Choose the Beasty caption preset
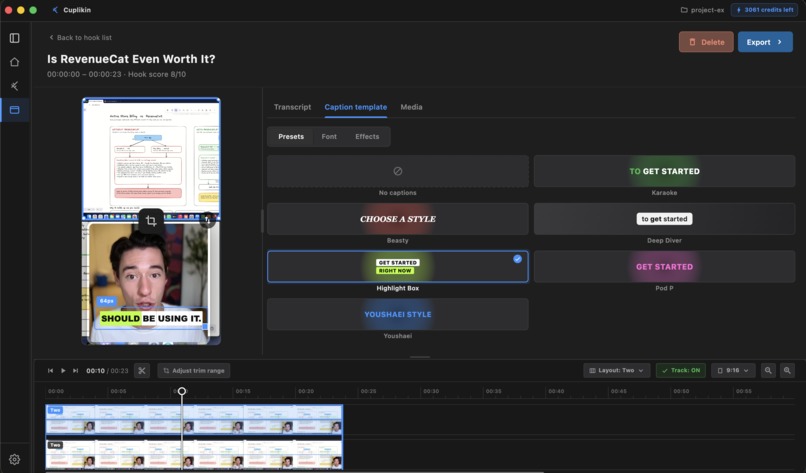This screenshot has height=473, width=806. click(x=398, y=219)
